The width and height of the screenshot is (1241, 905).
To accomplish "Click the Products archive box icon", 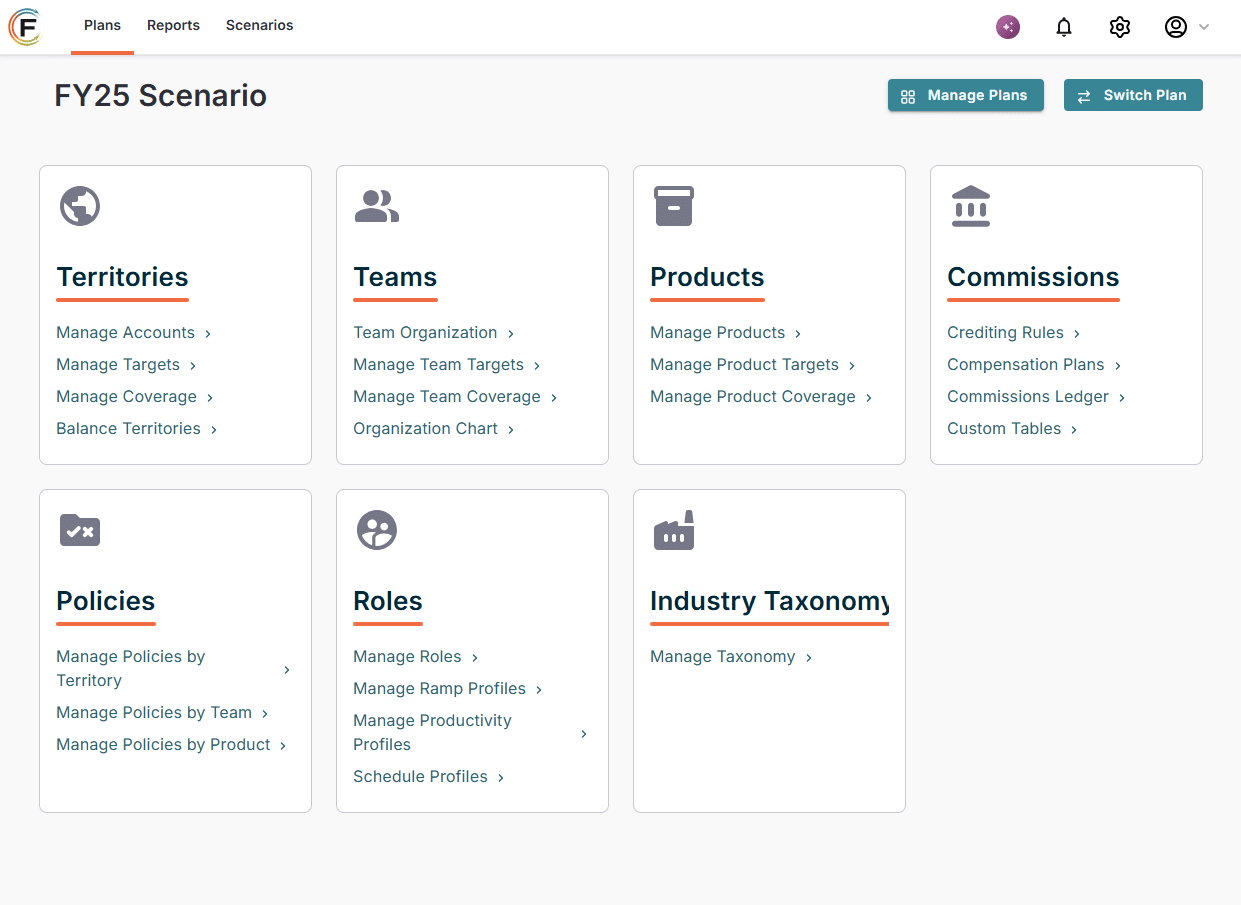I will (674, 206).
